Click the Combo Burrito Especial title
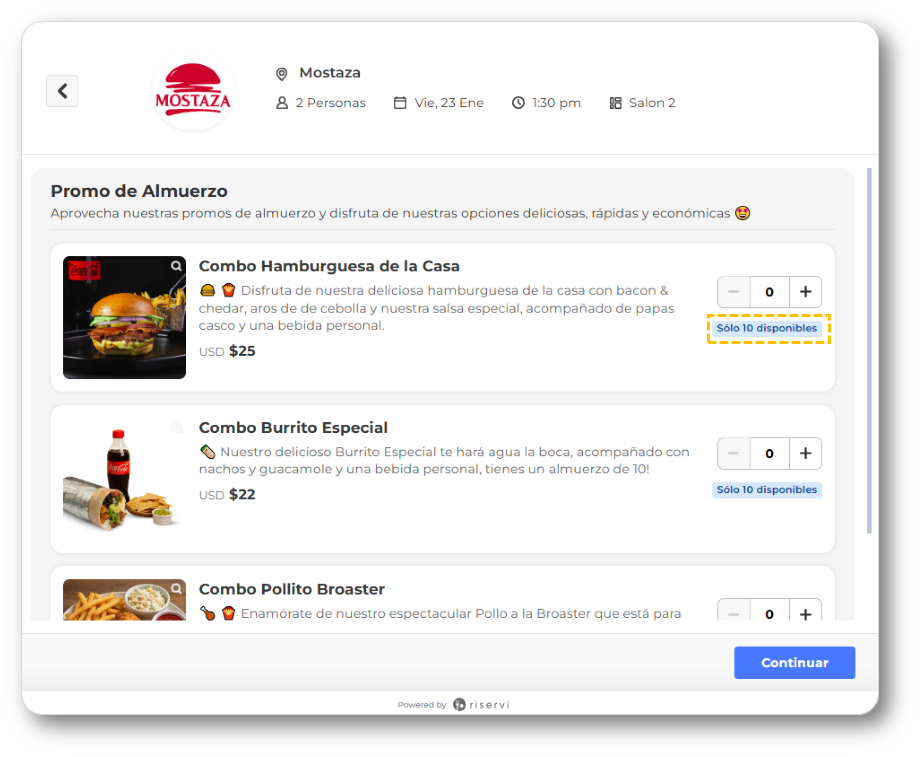 pos(293,428)
